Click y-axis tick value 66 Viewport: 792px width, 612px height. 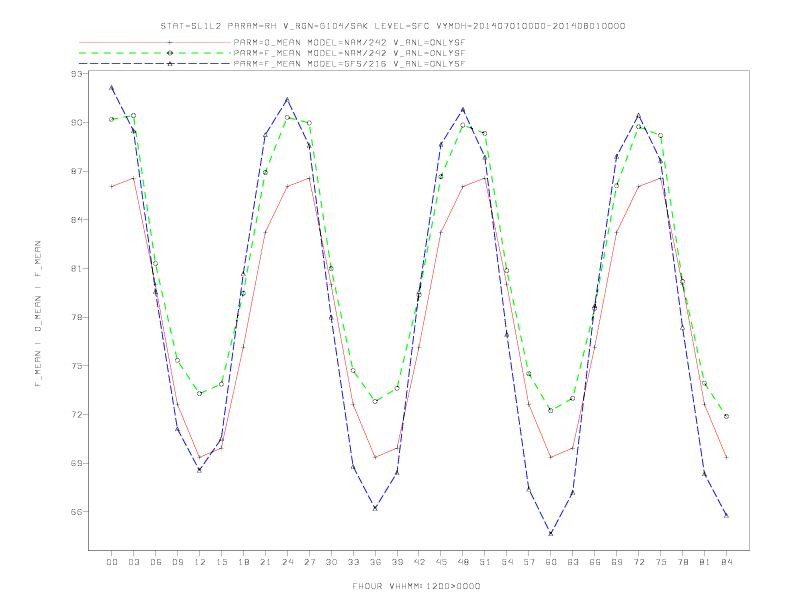coord(76,512)
